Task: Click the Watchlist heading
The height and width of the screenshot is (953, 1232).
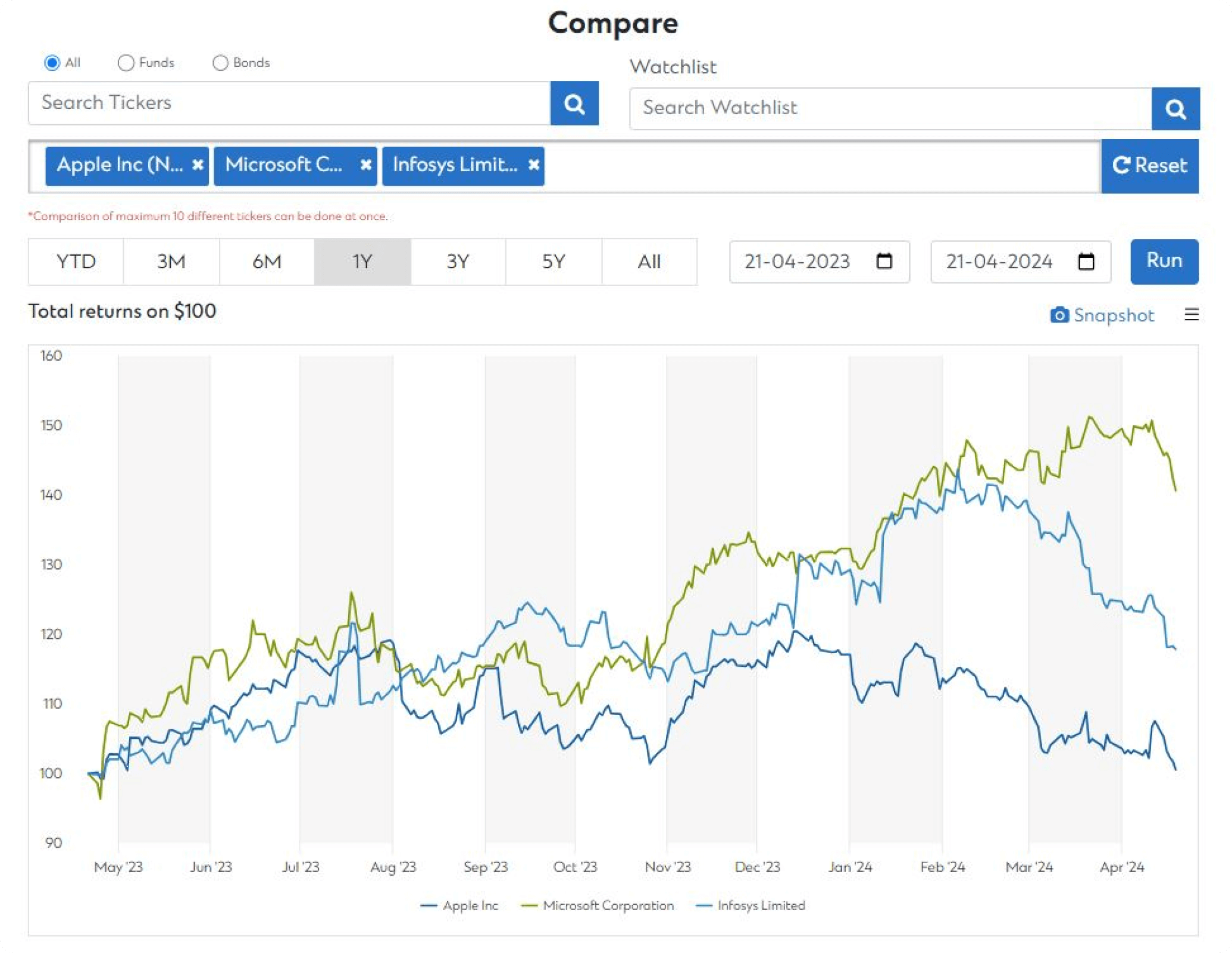Action: 673,67
